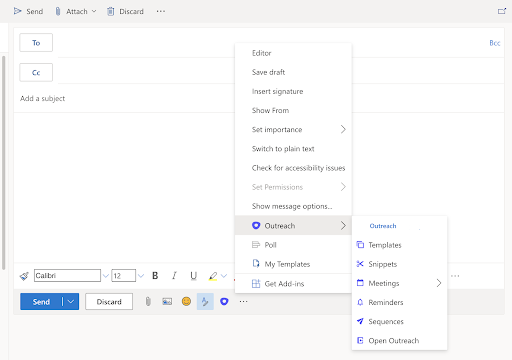Click Send in the top command bar
Viewport: 512px width, 360px height.
(x=28, y=11)
